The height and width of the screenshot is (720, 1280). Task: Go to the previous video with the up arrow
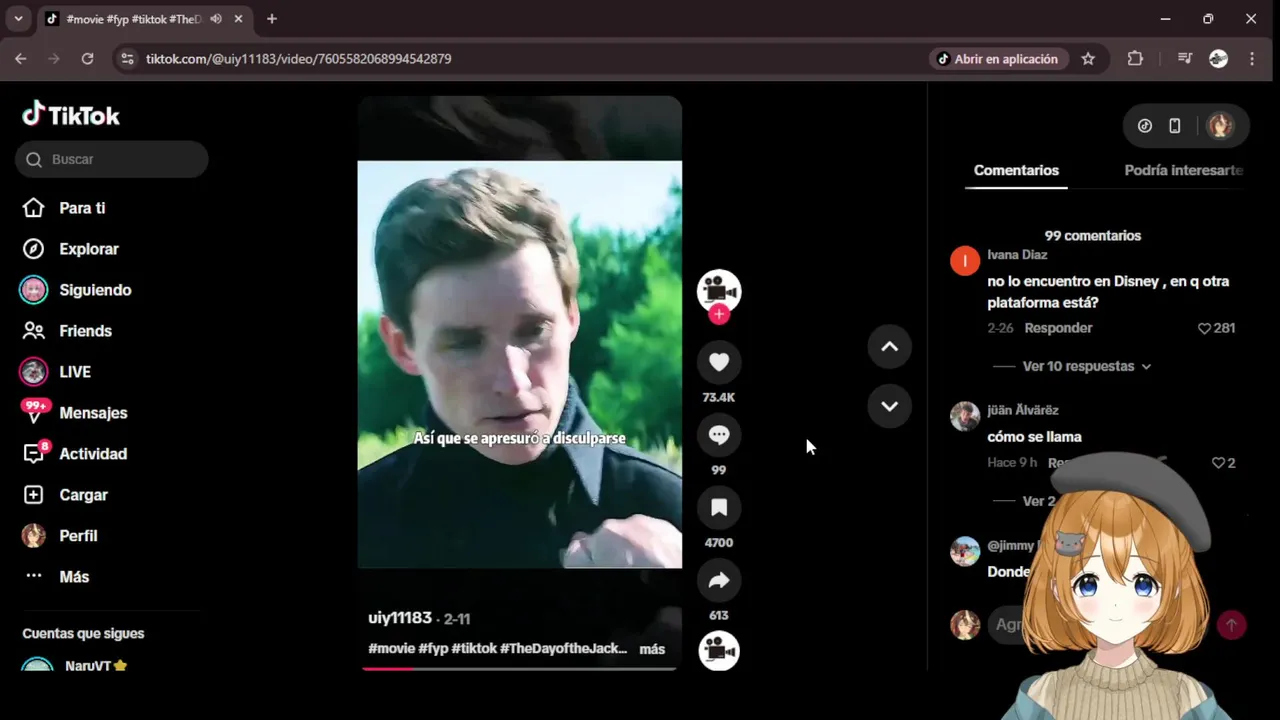coord(889,347)
